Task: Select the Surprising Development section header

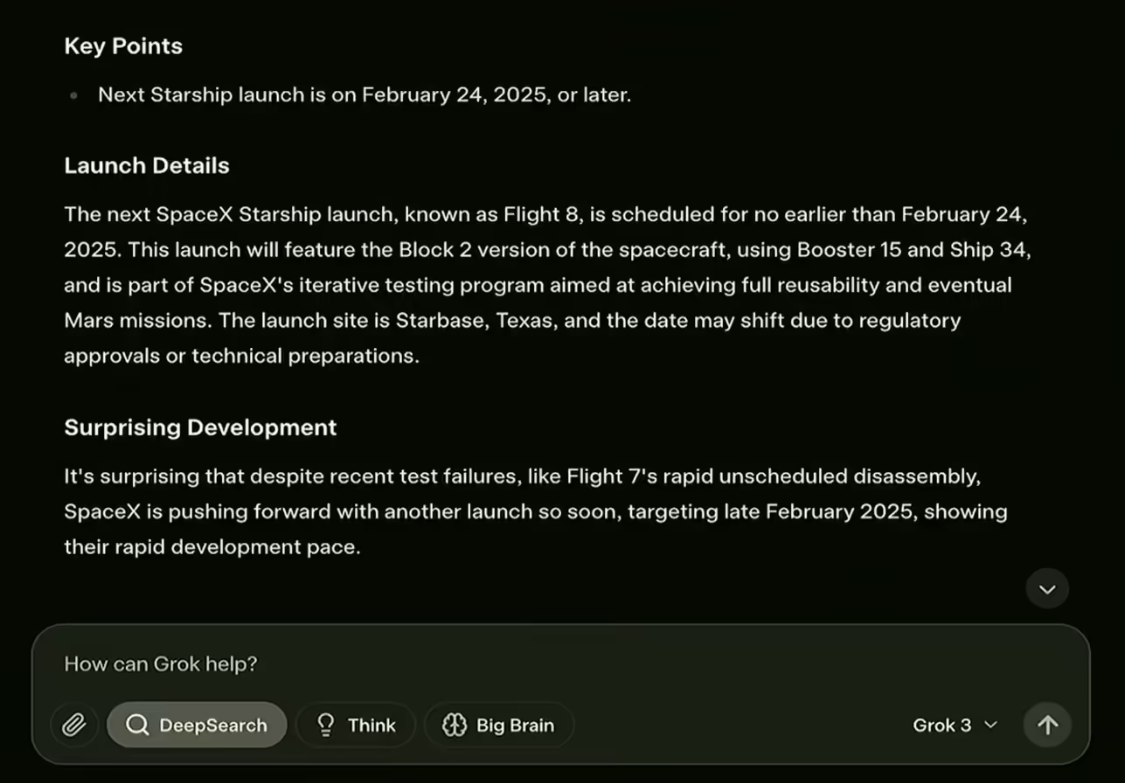Action: point(200,427)
